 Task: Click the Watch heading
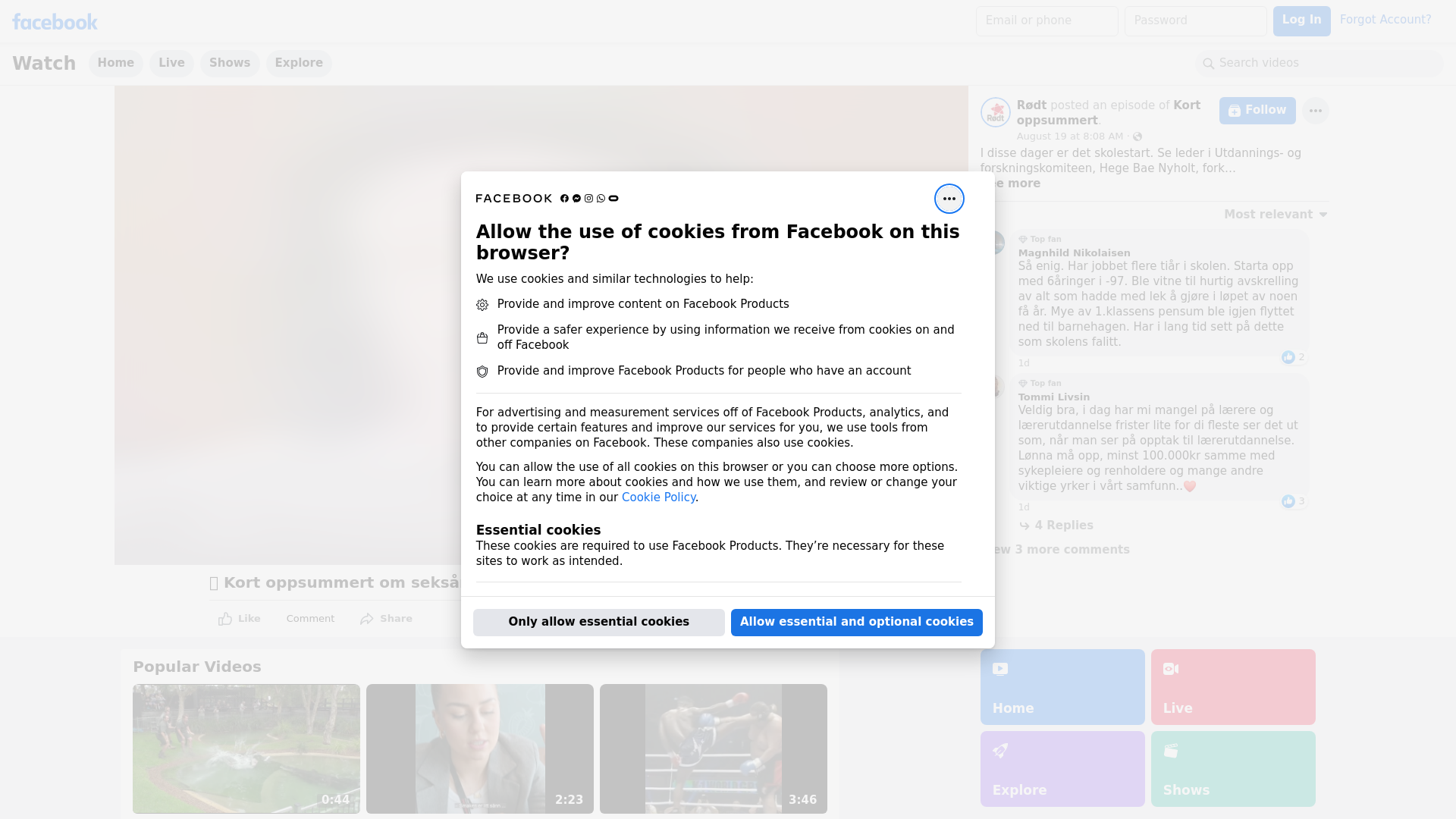(x=44, y=63)
